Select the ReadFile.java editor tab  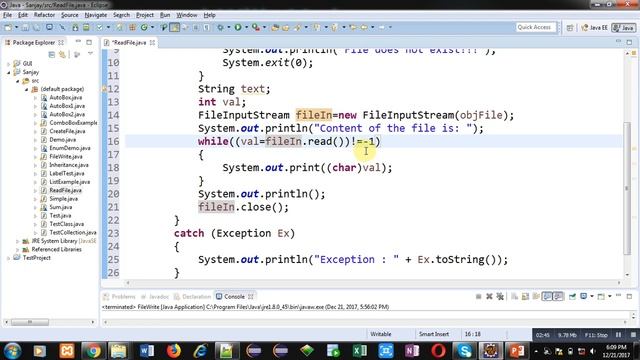[129, 42]
